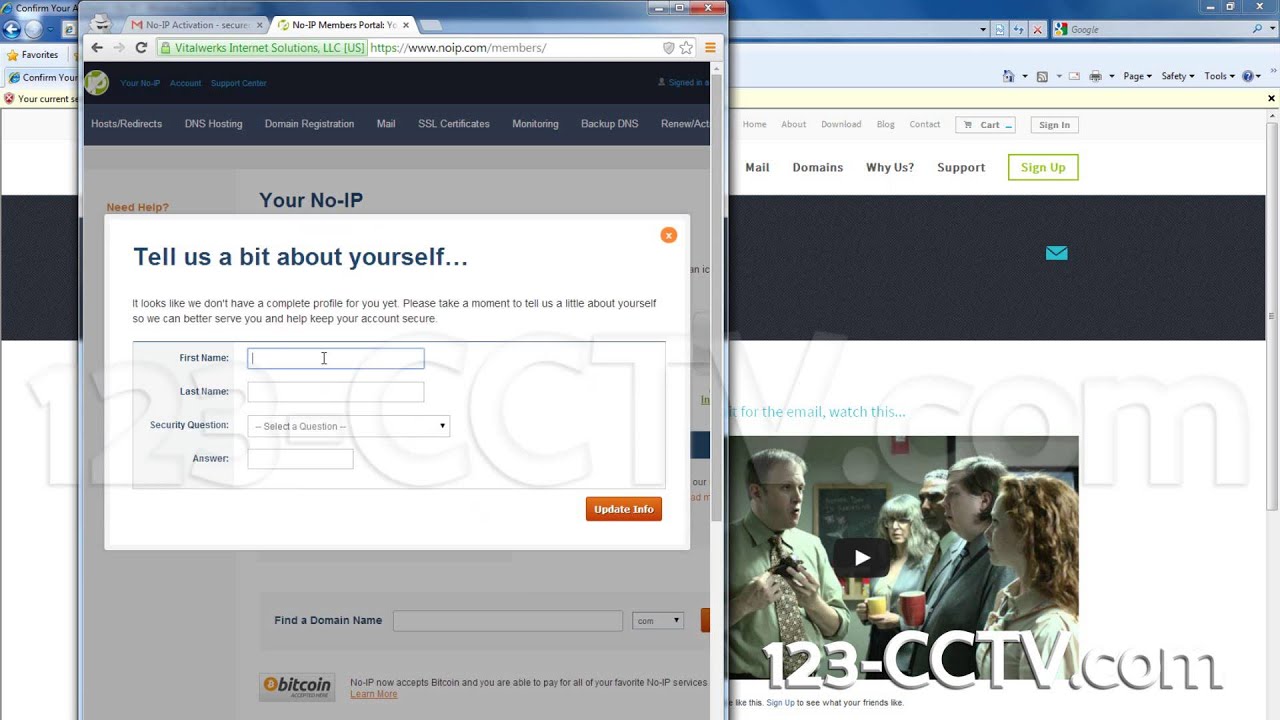Click the IE Home icon
This screenshot has height=720, width=1280.
click(x=1010, y=76)
